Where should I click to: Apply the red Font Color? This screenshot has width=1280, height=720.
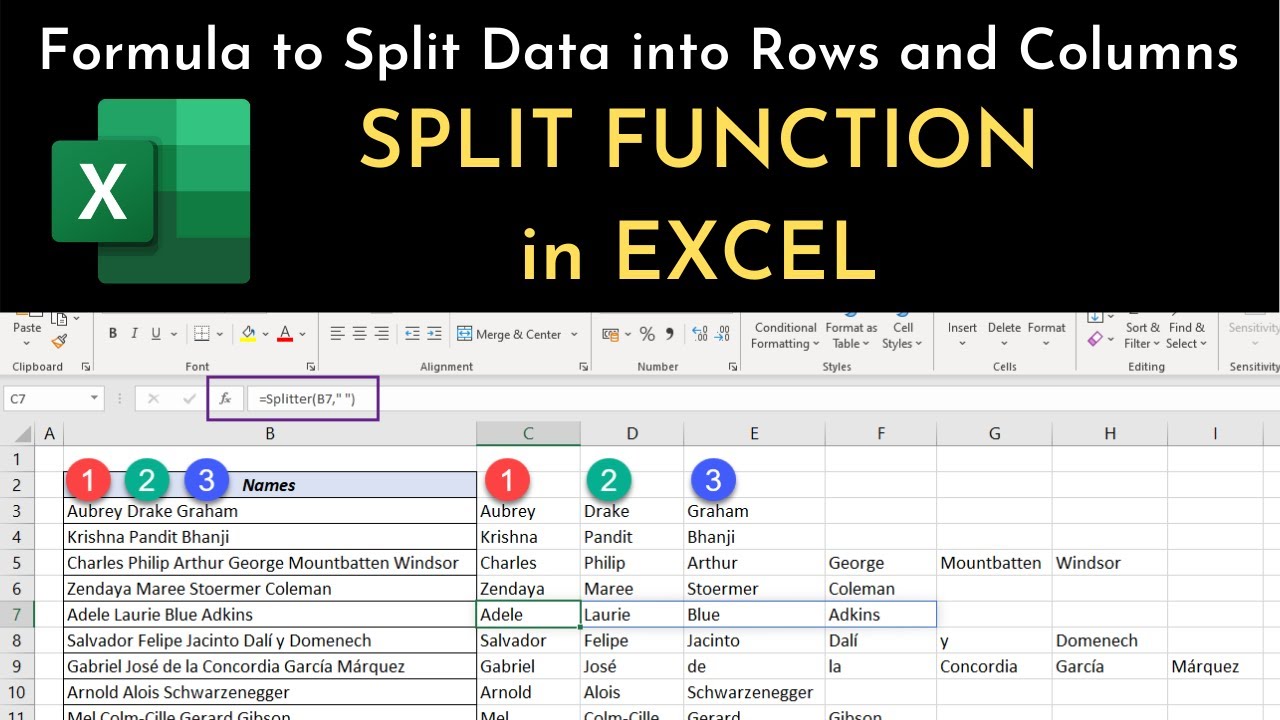click(x=285, y=334)
